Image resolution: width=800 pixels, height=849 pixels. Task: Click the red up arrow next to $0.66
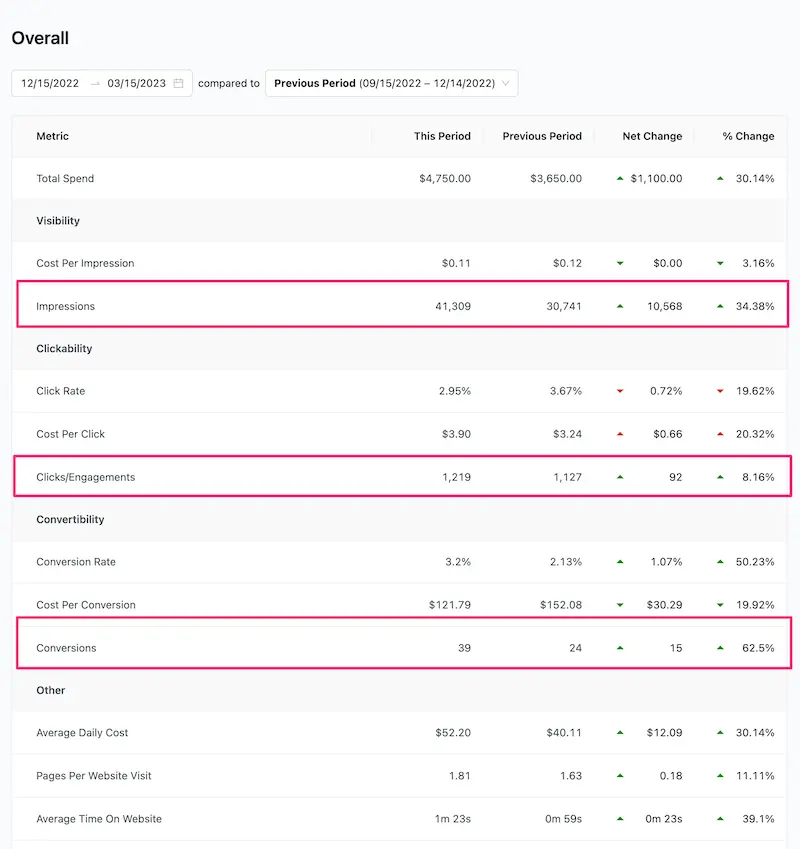tap(620, 434)
